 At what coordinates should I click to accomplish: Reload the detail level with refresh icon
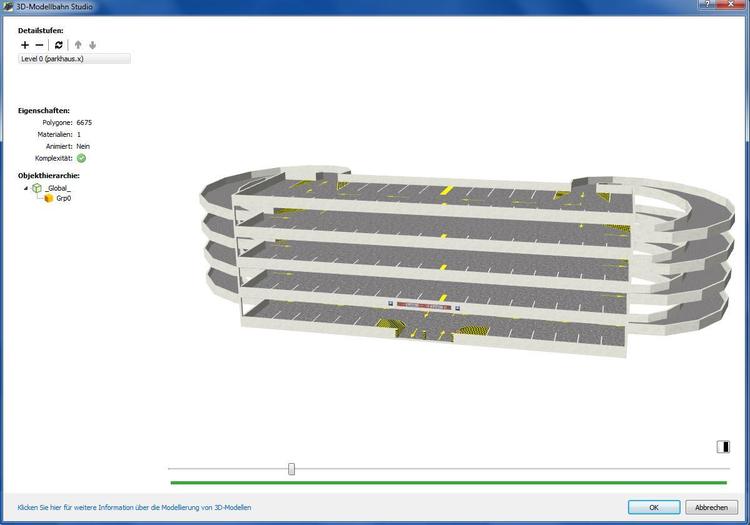[59, 45]
